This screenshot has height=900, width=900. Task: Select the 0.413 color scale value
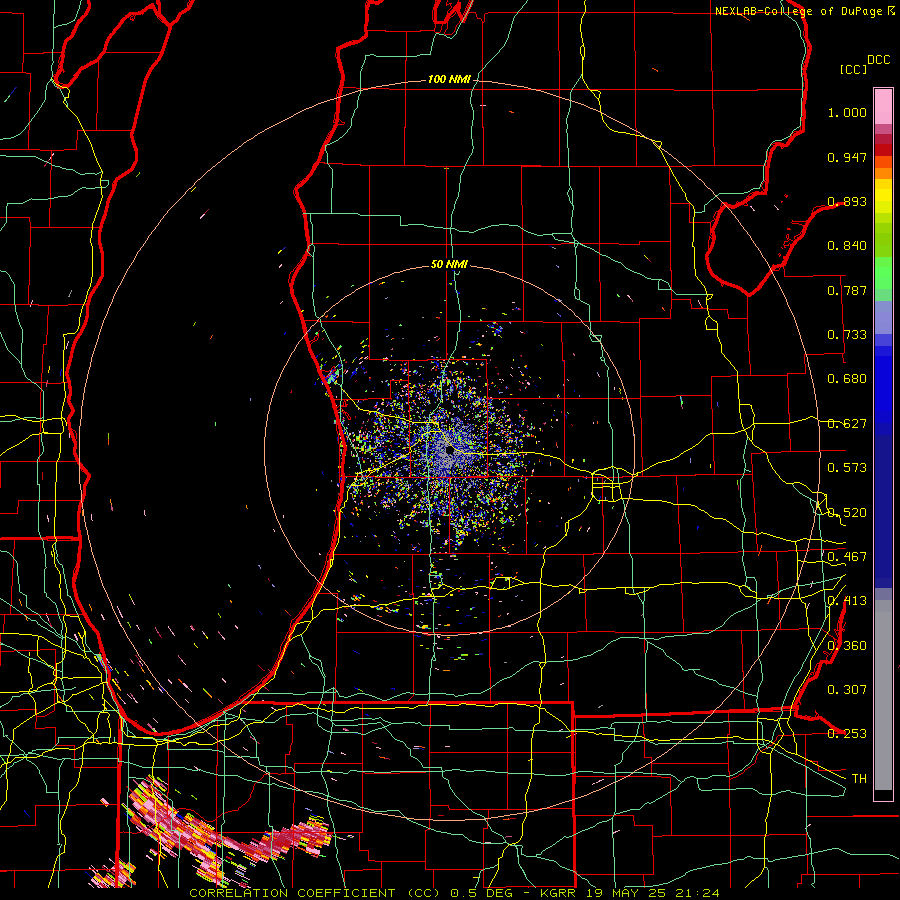pos(847,601)
